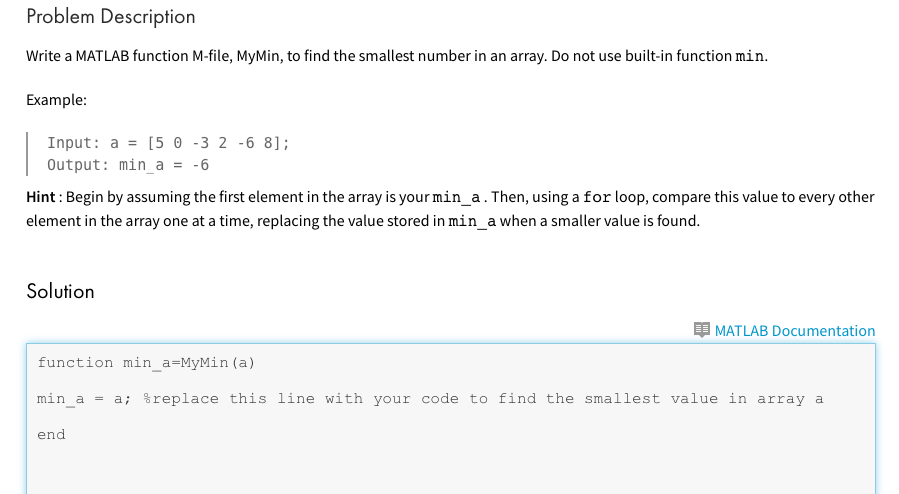Click the bold 'Hint' word
899x494 pixels.
[x=41, y=197]
